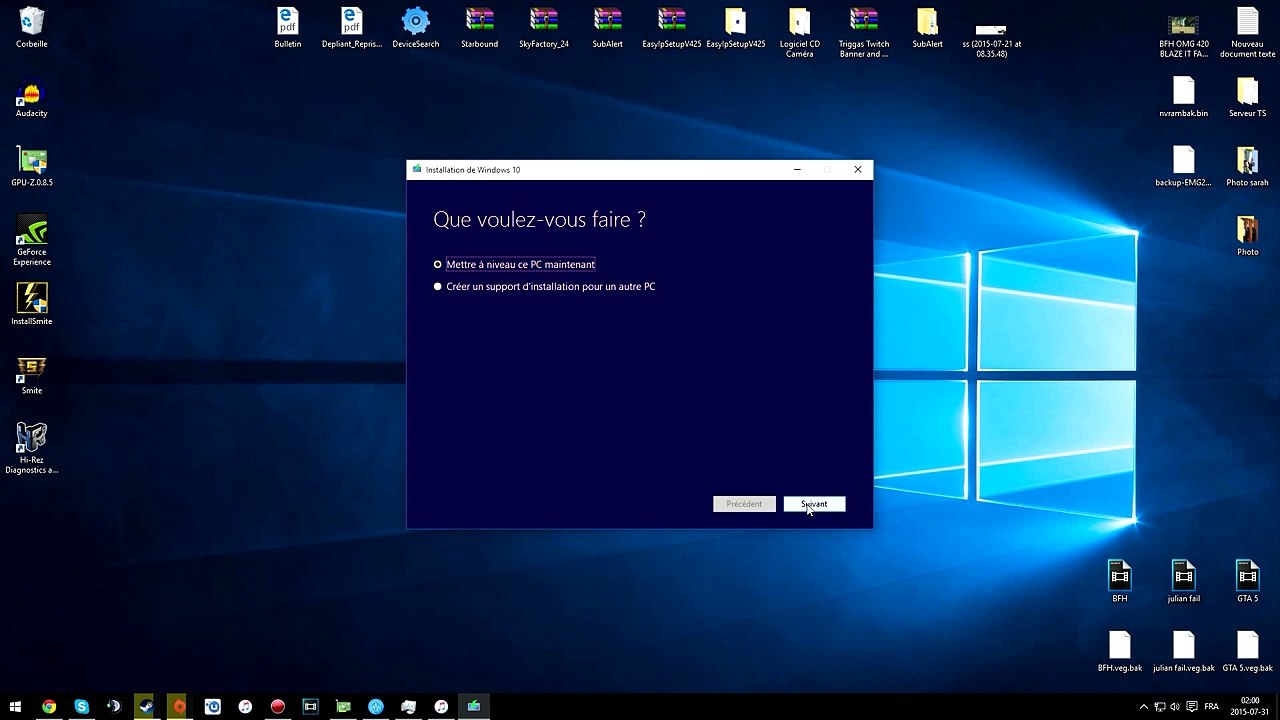Open the taskbar clock and date
This screenshot has width=1280, height=720.
coord(1250,706)
